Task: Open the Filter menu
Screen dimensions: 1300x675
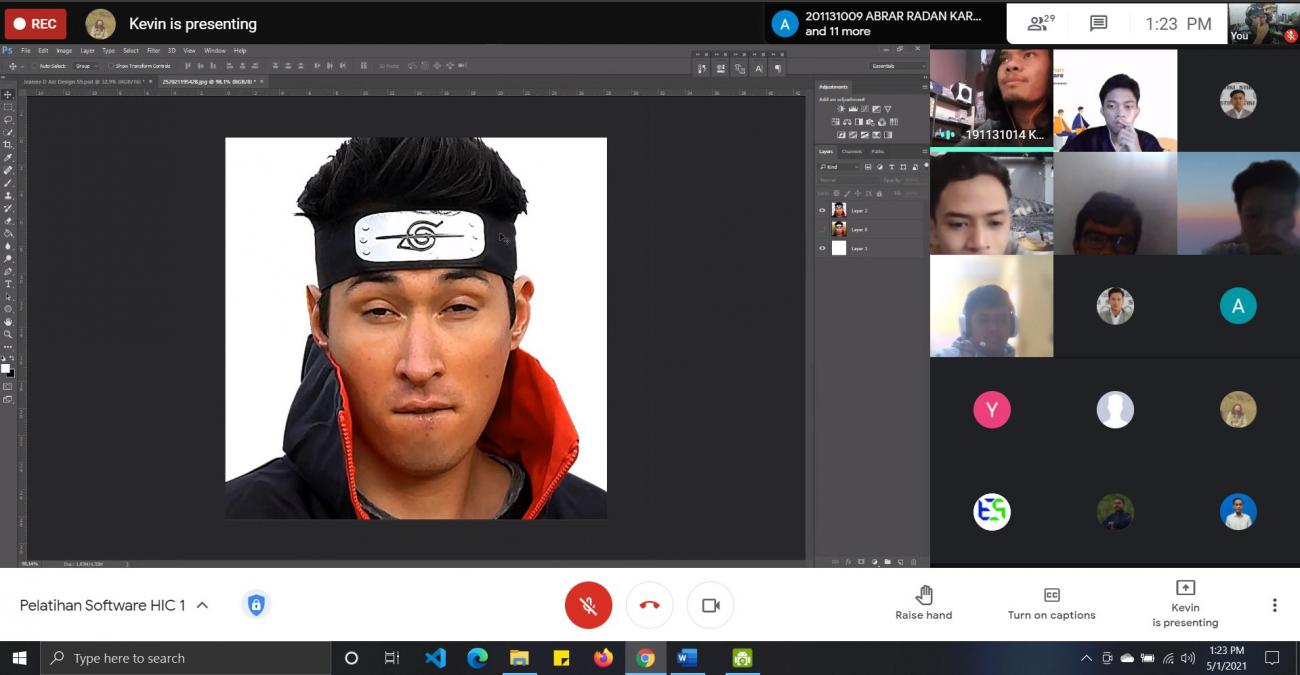Action: [x=153, y=50]
